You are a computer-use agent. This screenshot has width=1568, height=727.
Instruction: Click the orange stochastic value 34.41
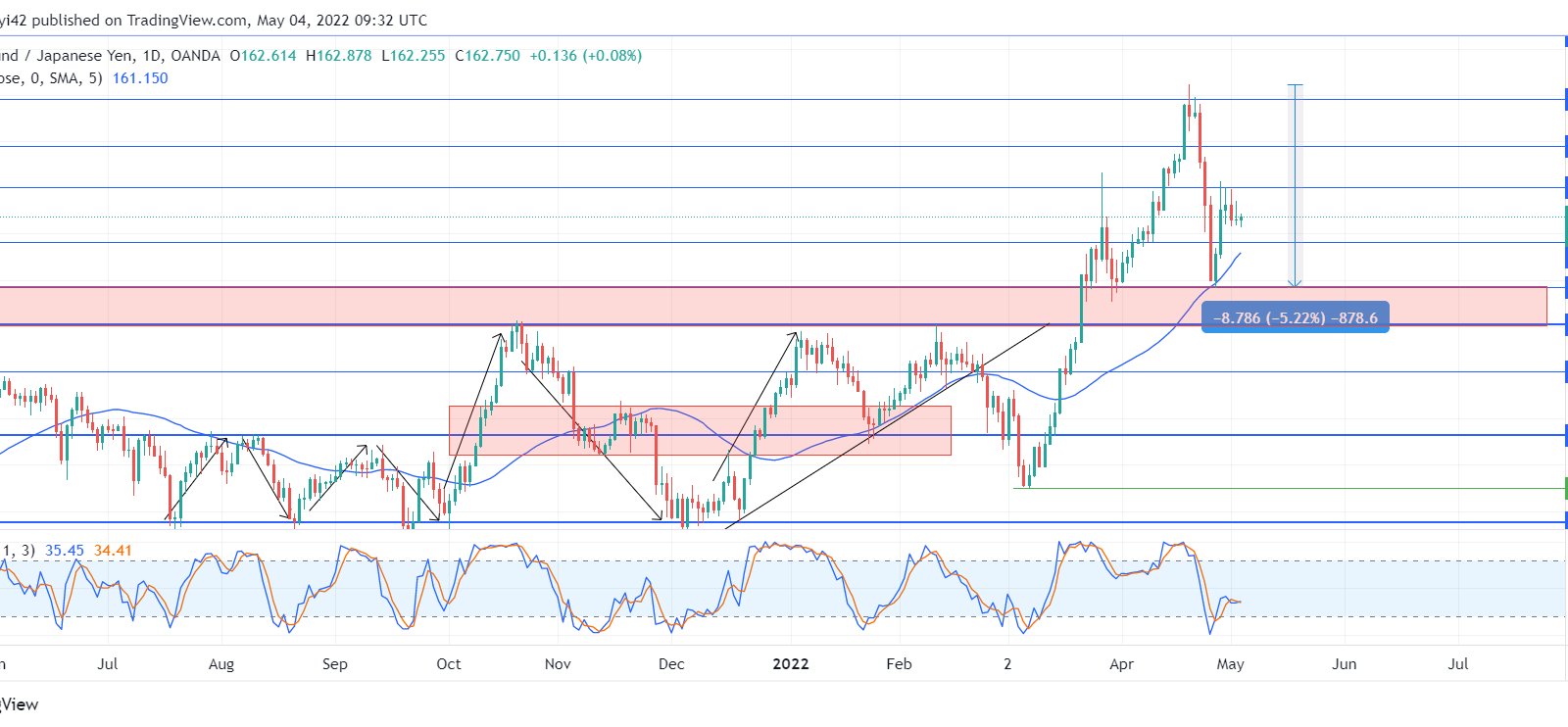(x=113, y=551)
